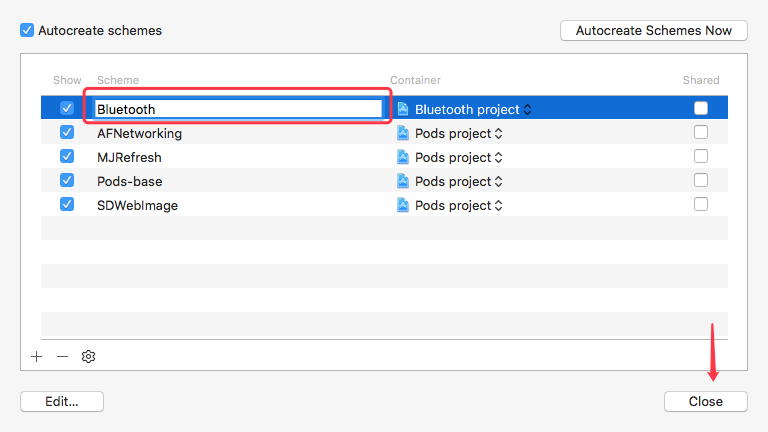Open the gear settings menu
The height and width of the screenshot is (432, 768).
point(88,356)
